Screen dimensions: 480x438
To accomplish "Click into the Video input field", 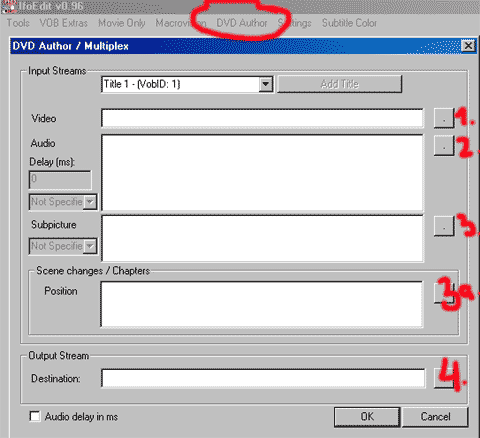I will 262,118.
